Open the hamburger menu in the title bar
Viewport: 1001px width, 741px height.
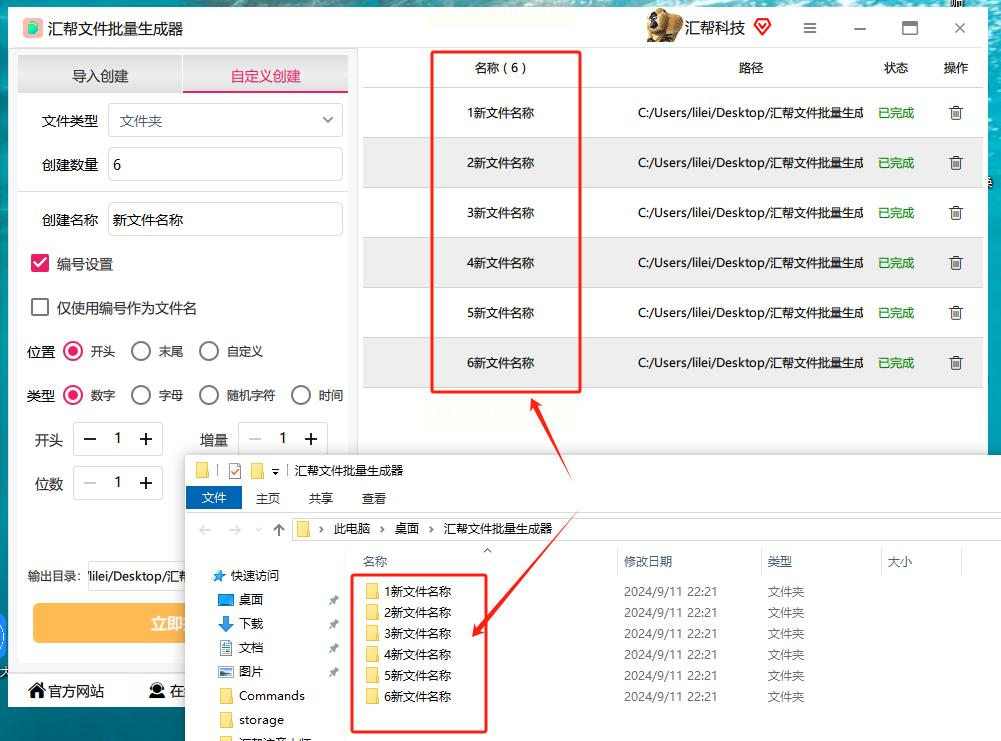click(809, 28)
